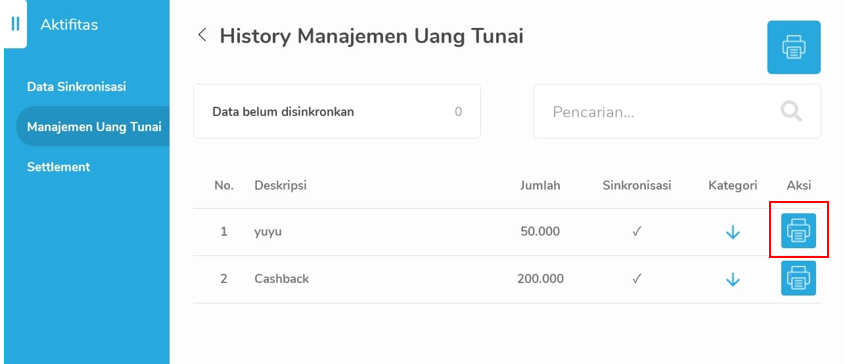The width and height of the screenshot is (856, 364).
Task: Sort by the Jumlah column header
Action: click(540, 186)
